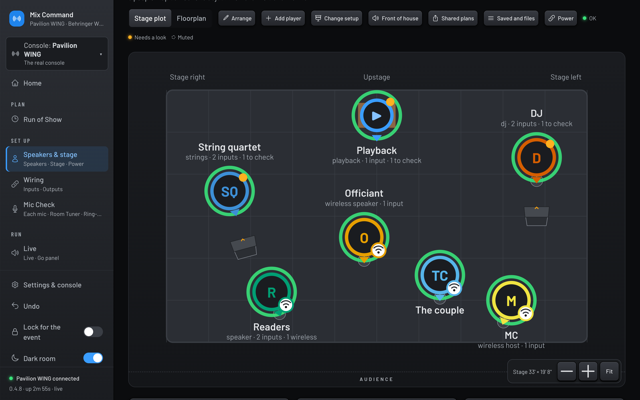Click the 'Upstage' label
The image size is (640, 400).
point(377,77)
